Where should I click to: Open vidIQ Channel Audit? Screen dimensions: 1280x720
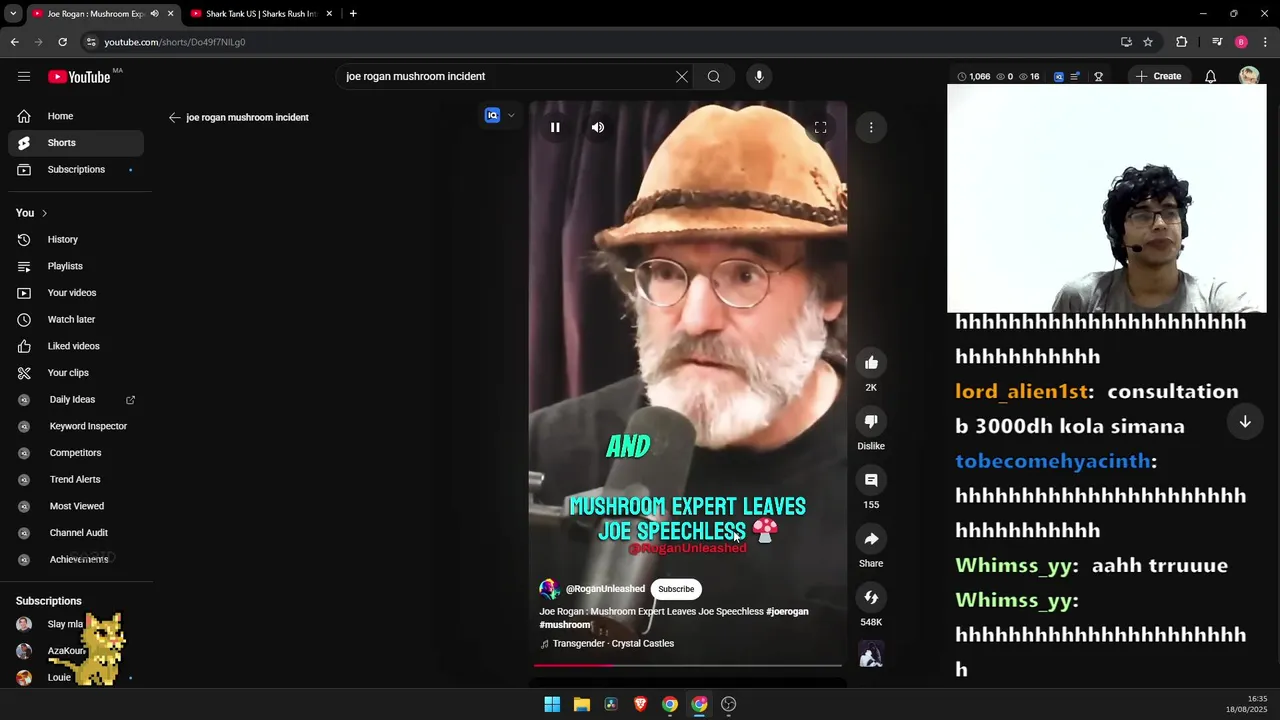point(76,533)
